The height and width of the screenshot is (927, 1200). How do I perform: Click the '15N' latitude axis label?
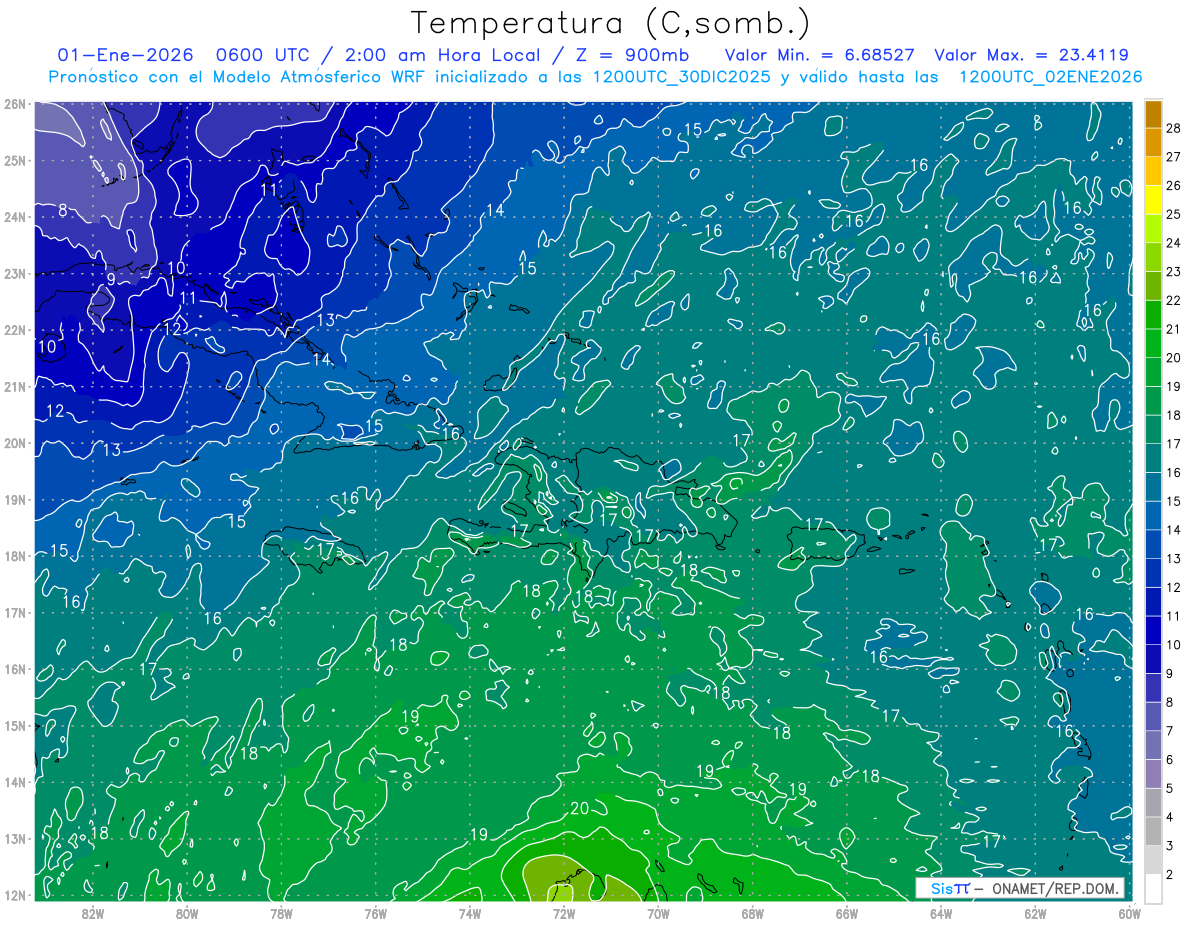click(x=14, y=726)
